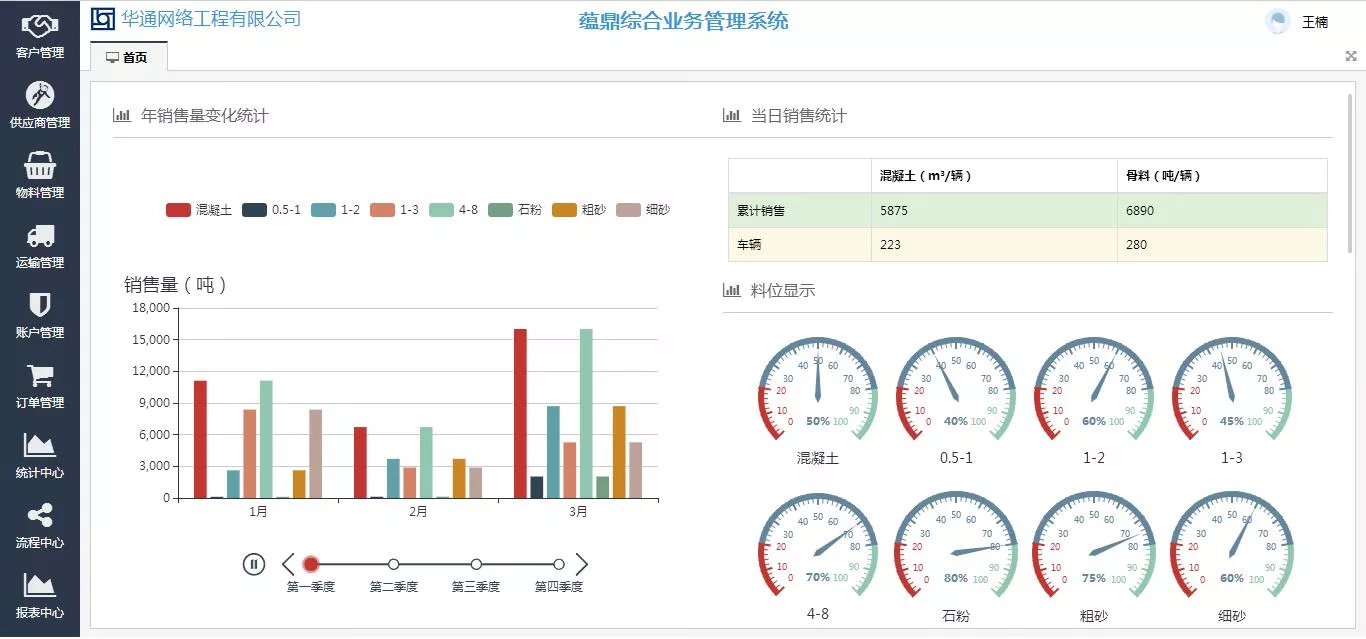
Task: Click the 4-8 gauge showing 70%
Action: (818, 545)
